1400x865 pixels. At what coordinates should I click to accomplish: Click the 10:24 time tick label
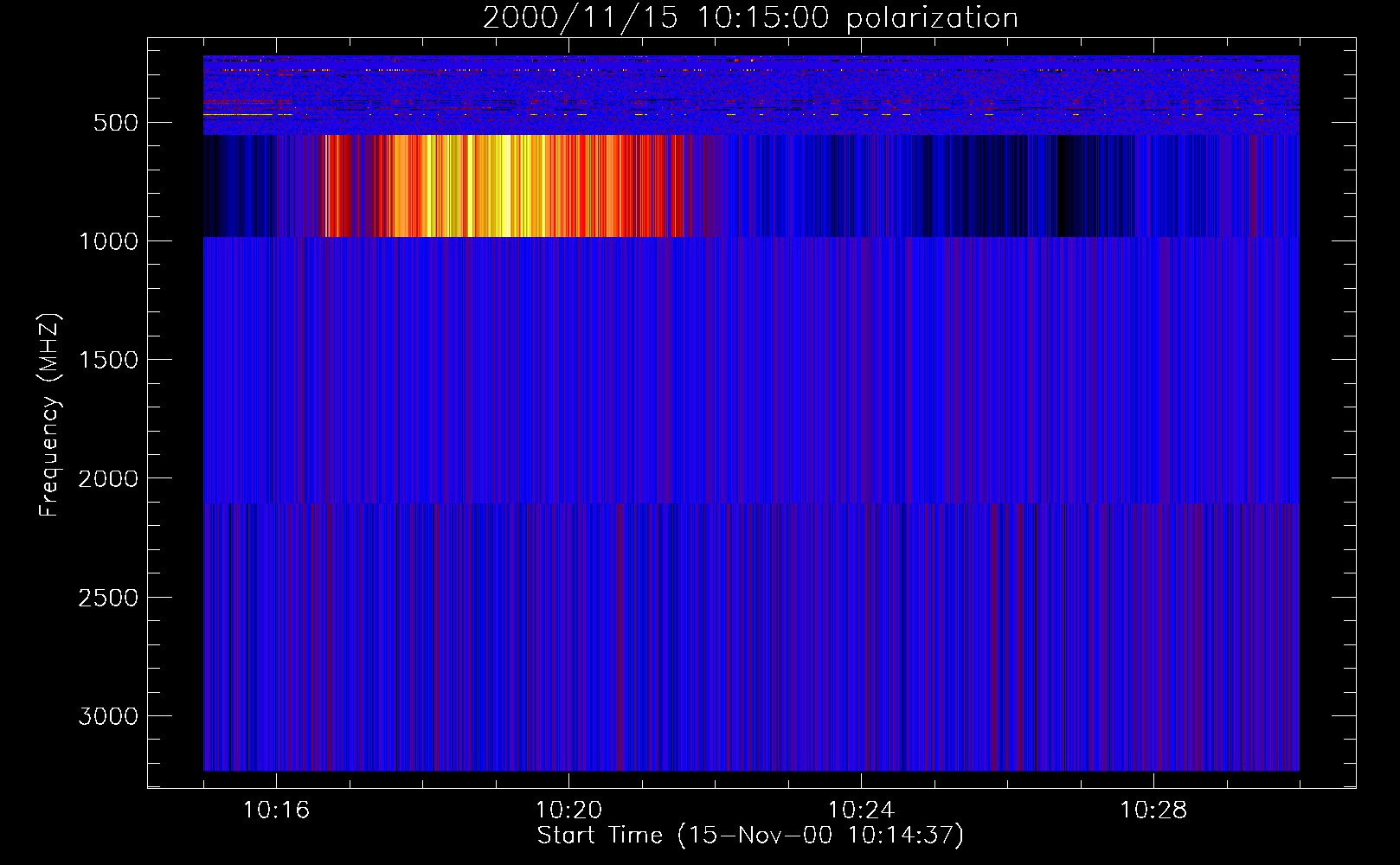coord(861,811)
